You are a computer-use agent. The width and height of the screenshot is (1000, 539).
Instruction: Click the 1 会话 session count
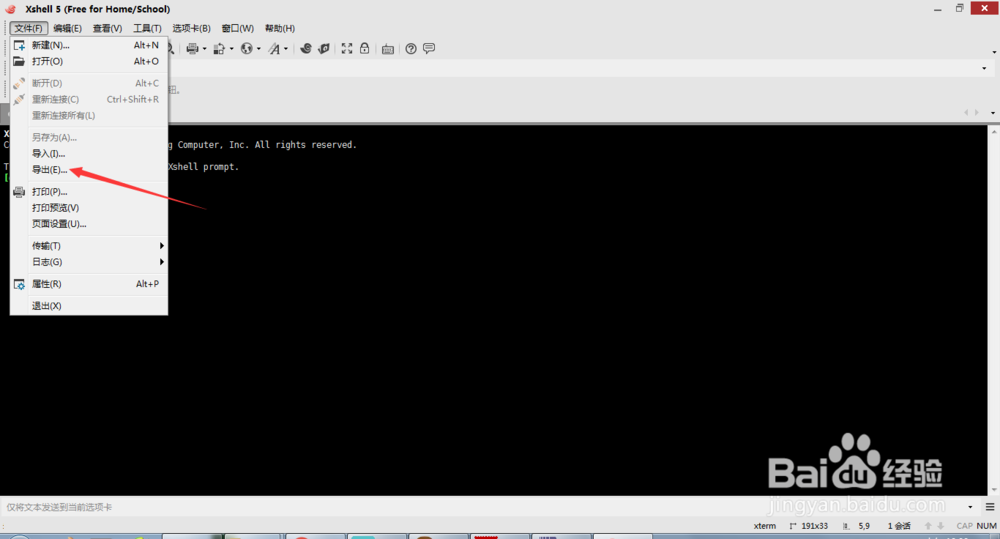point(899,526)
